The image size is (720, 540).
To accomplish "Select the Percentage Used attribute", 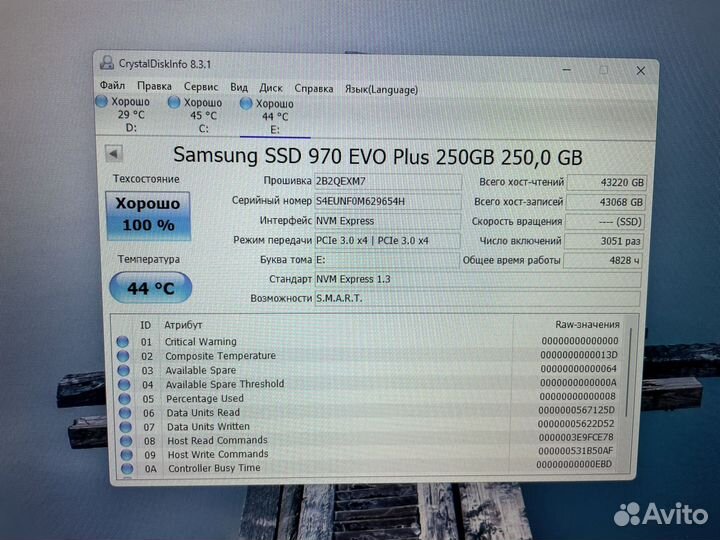I will [205, 399].
